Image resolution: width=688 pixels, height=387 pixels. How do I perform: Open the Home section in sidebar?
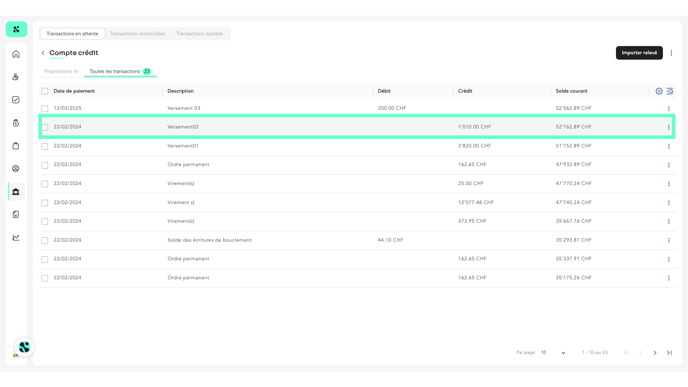pos(16,54)
